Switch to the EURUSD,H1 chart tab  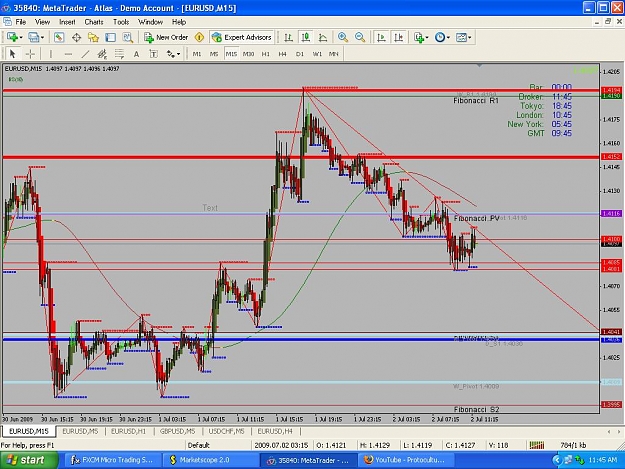(128, 431)
